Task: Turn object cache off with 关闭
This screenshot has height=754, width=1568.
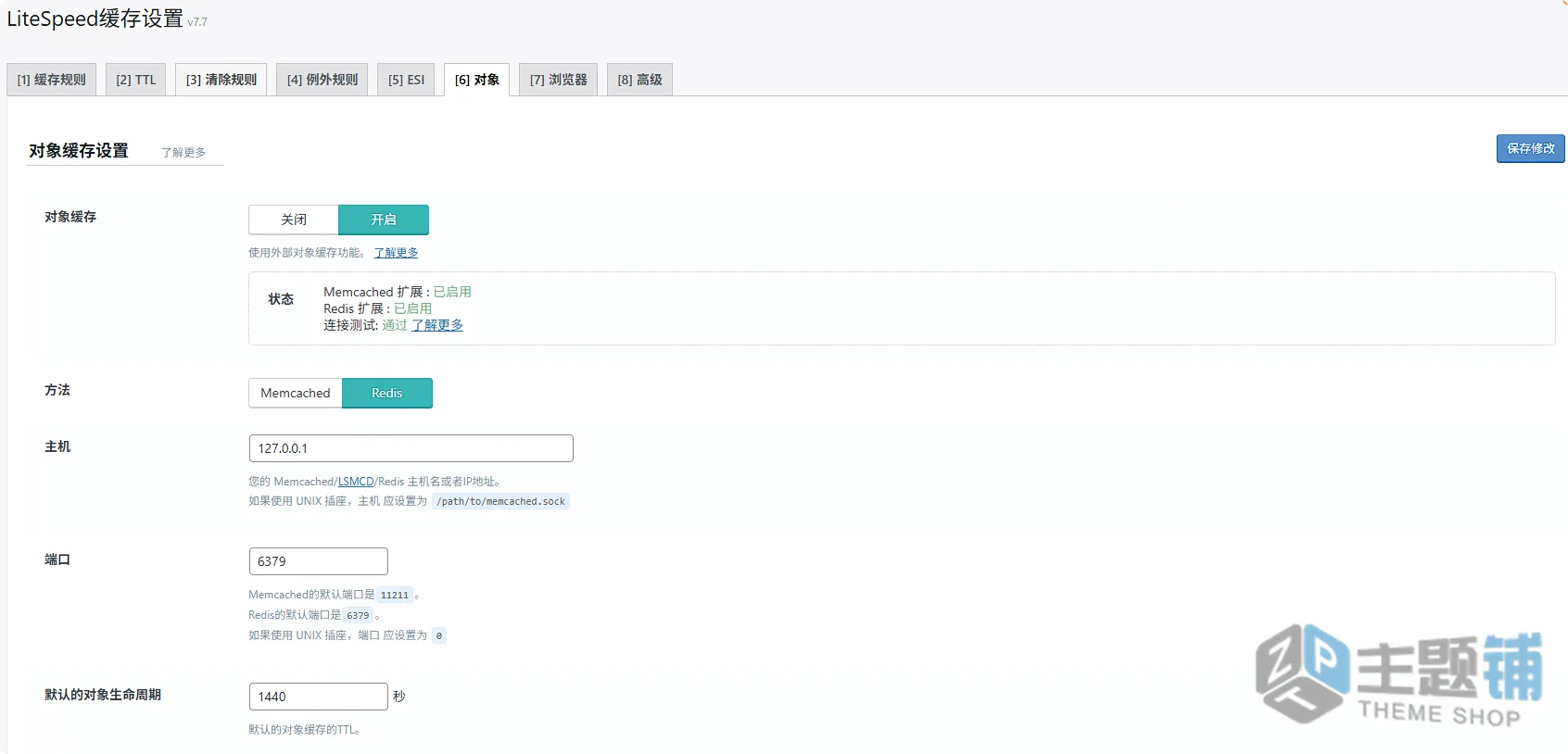Action: 294,220
